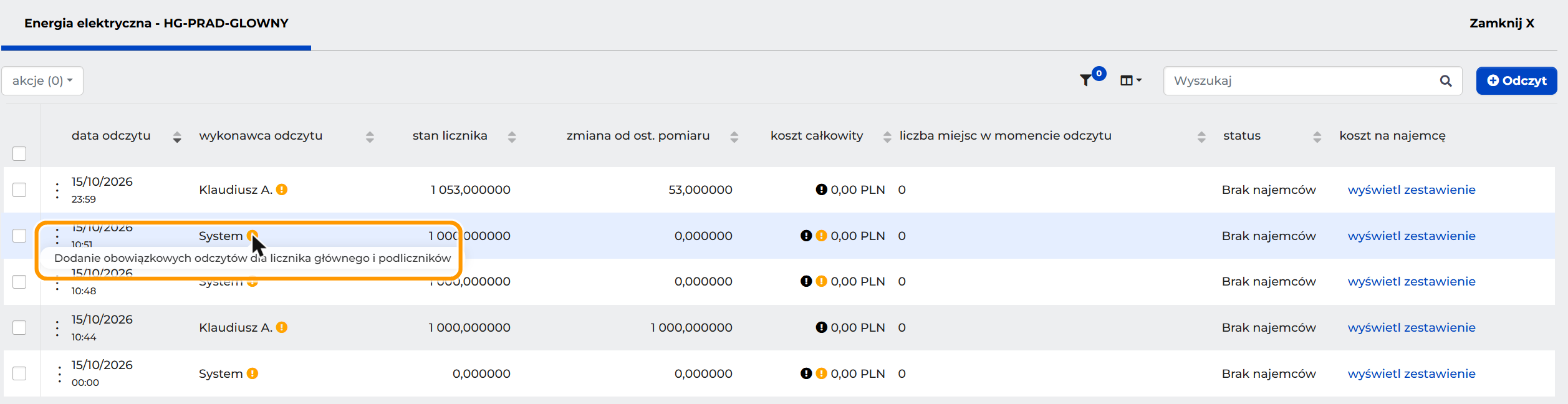The height and width of the screenshot is (404, 1568).
Task: Click orange alert icon in 10:48 cost cell
Action: (822, 282)
